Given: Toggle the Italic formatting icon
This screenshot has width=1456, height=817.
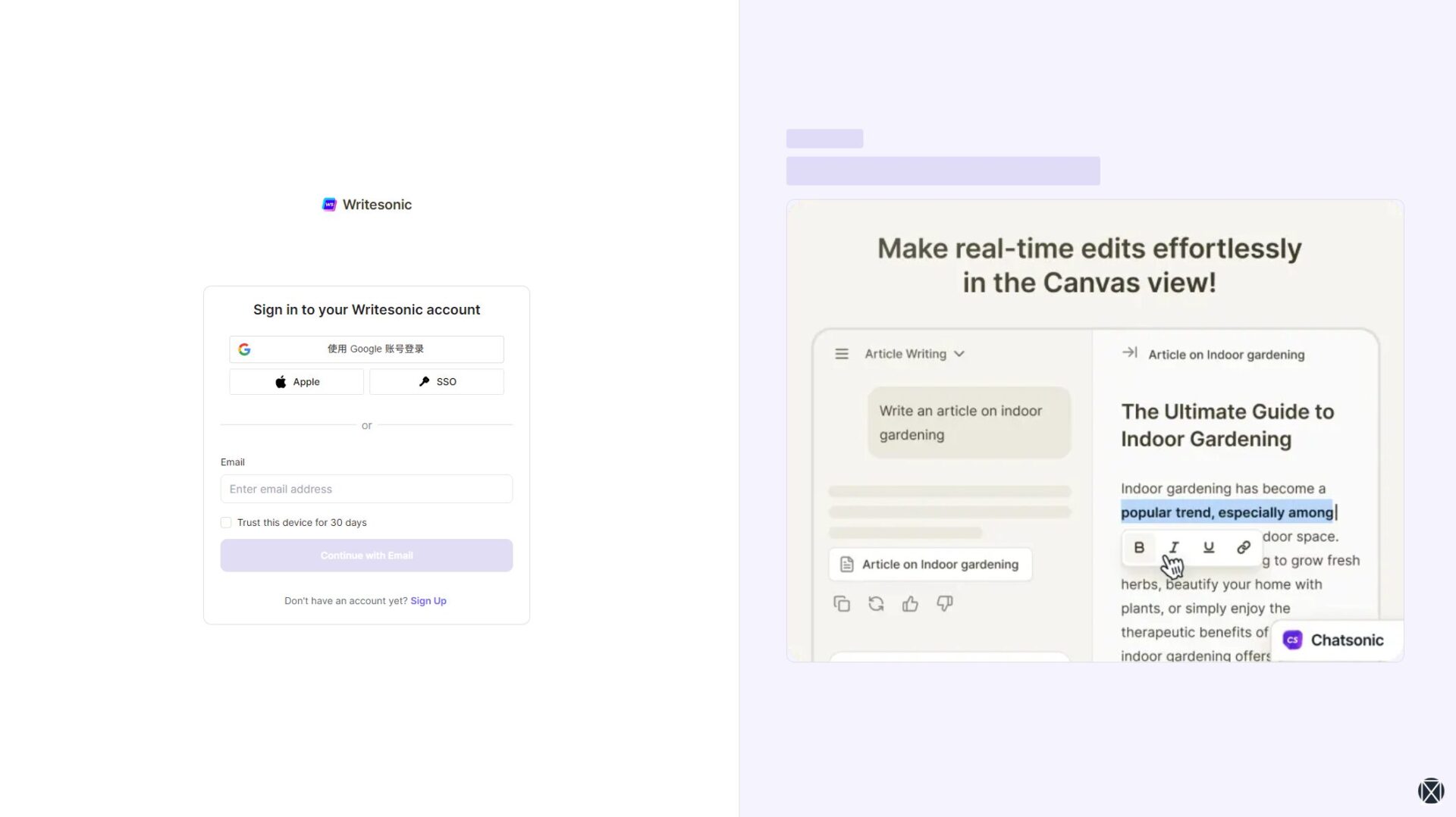Looking at the screenshot, I should pyautogui.click(x=1174, y=547).
